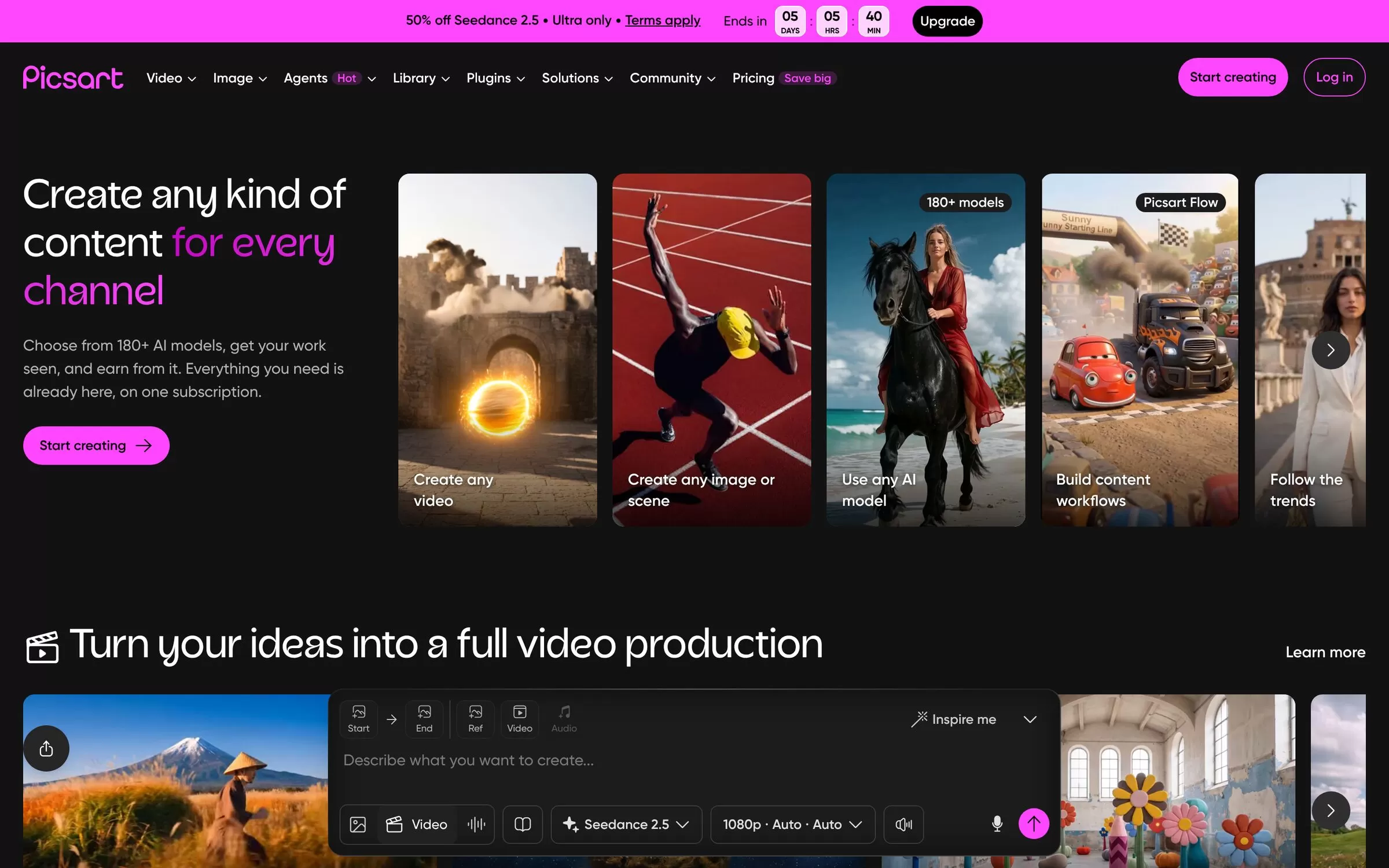Open the Create any video card
This screenshot has width=1389, height=868.
[x=498, y=350]
